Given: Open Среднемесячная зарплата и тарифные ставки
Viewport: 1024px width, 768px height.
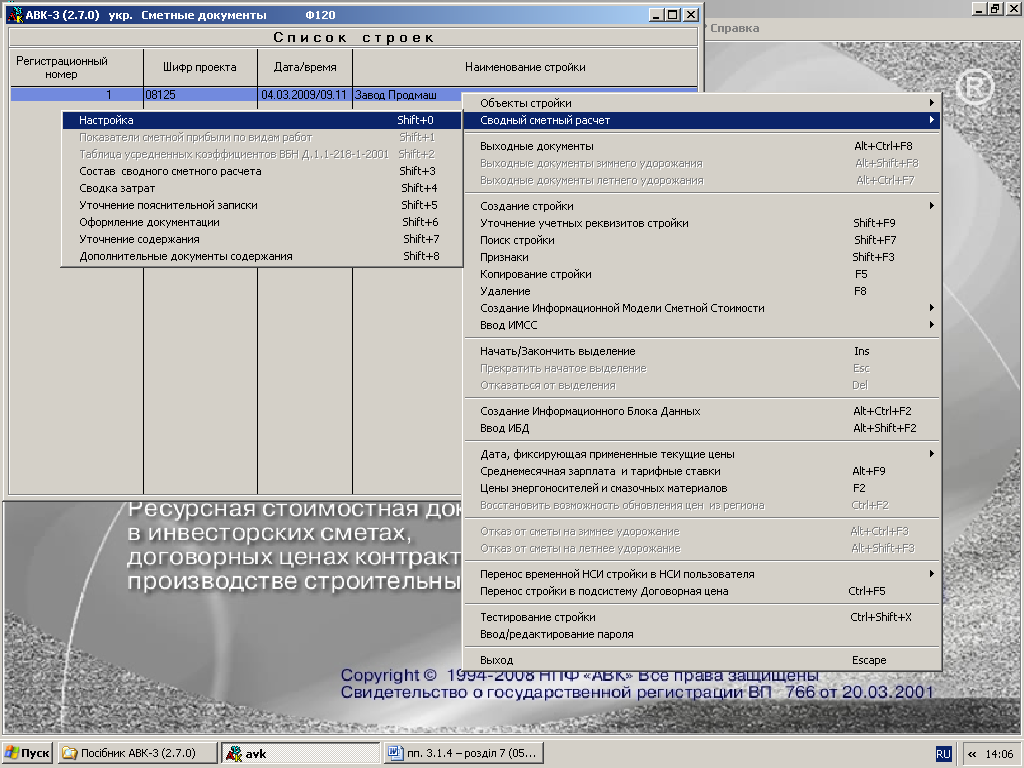Looking at the screenshot, I should 702,472.
